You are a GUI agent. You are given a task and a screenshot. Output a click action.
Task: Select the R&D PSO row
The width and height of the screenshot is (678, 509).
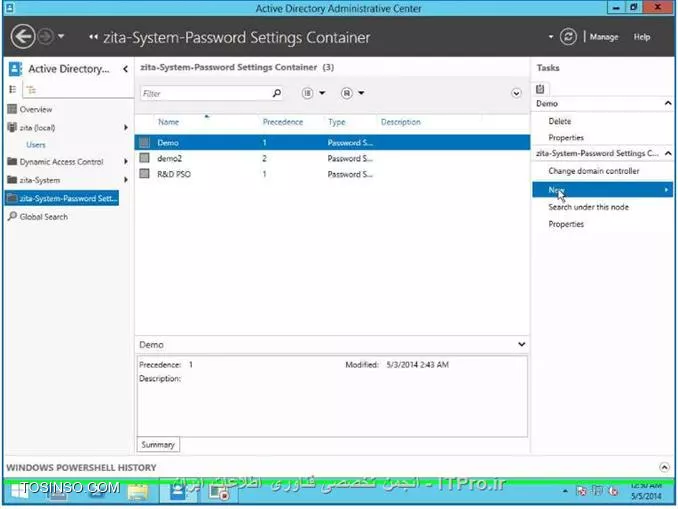click(x=333, y=174)
